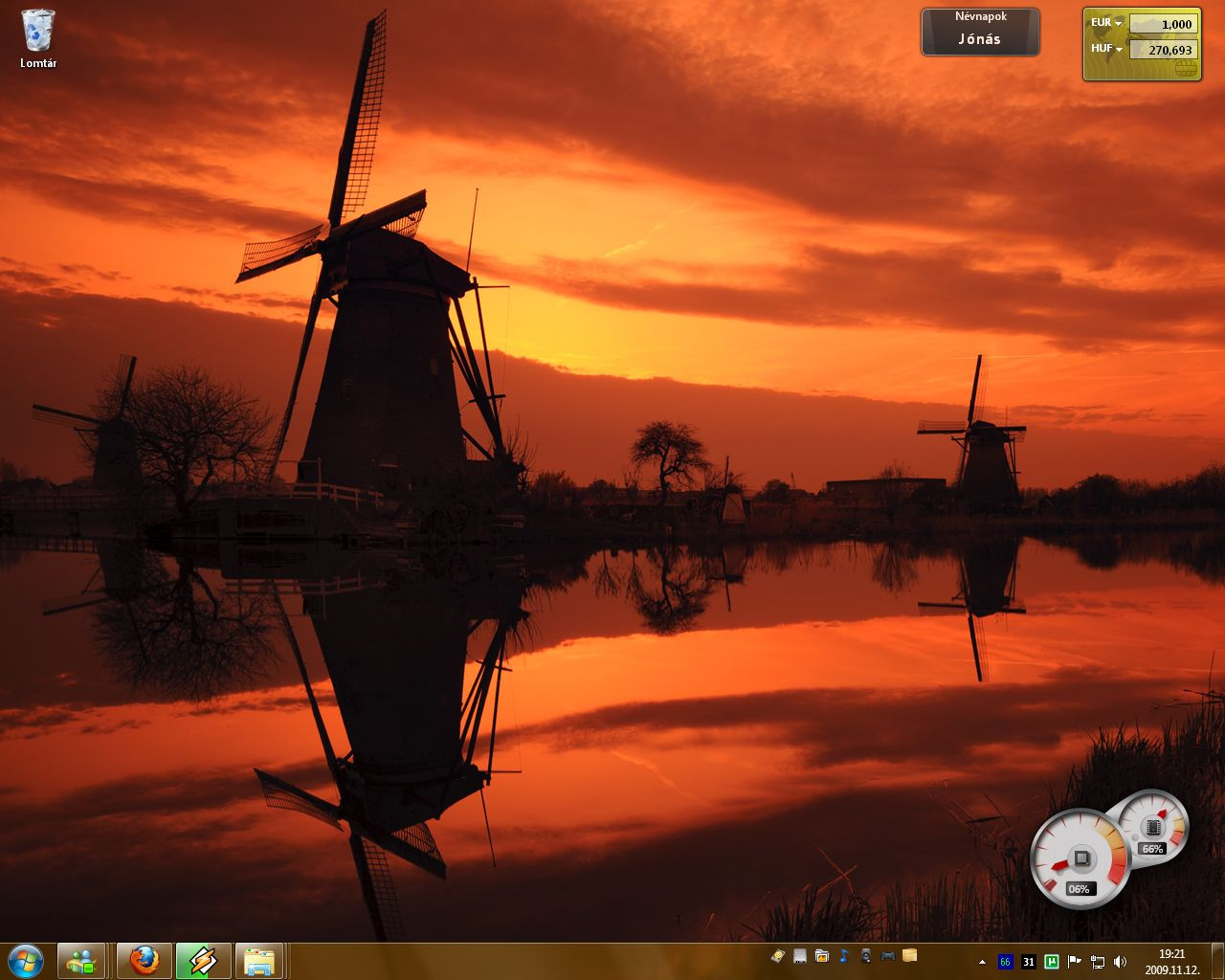Open the network connection tray icon

(x=1098, y=962)
